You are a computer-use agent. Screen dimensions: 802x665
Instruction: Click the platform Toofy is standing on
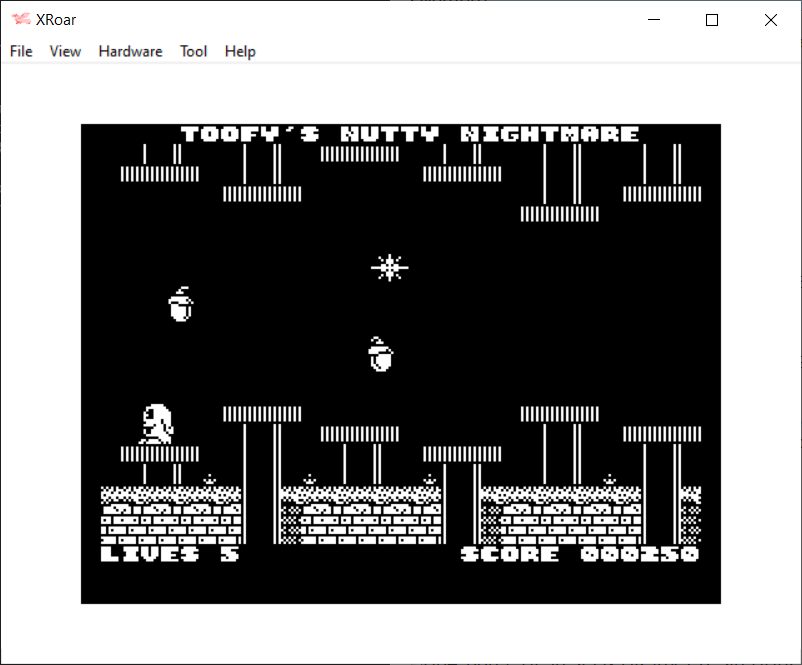pos(160,453)
